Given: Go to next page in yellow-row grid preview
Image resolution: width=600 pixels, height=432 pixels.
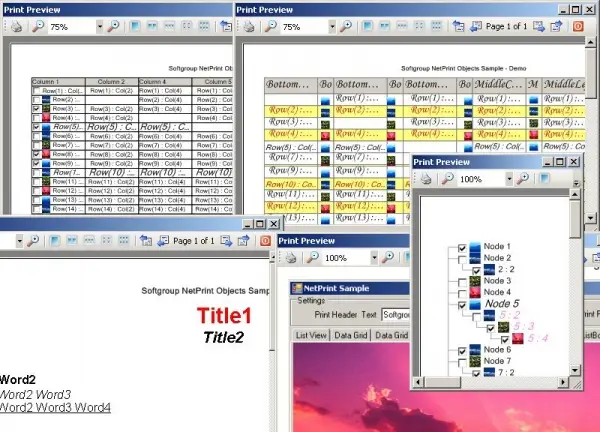Looking at the screenshot, I should pos(539,26).
